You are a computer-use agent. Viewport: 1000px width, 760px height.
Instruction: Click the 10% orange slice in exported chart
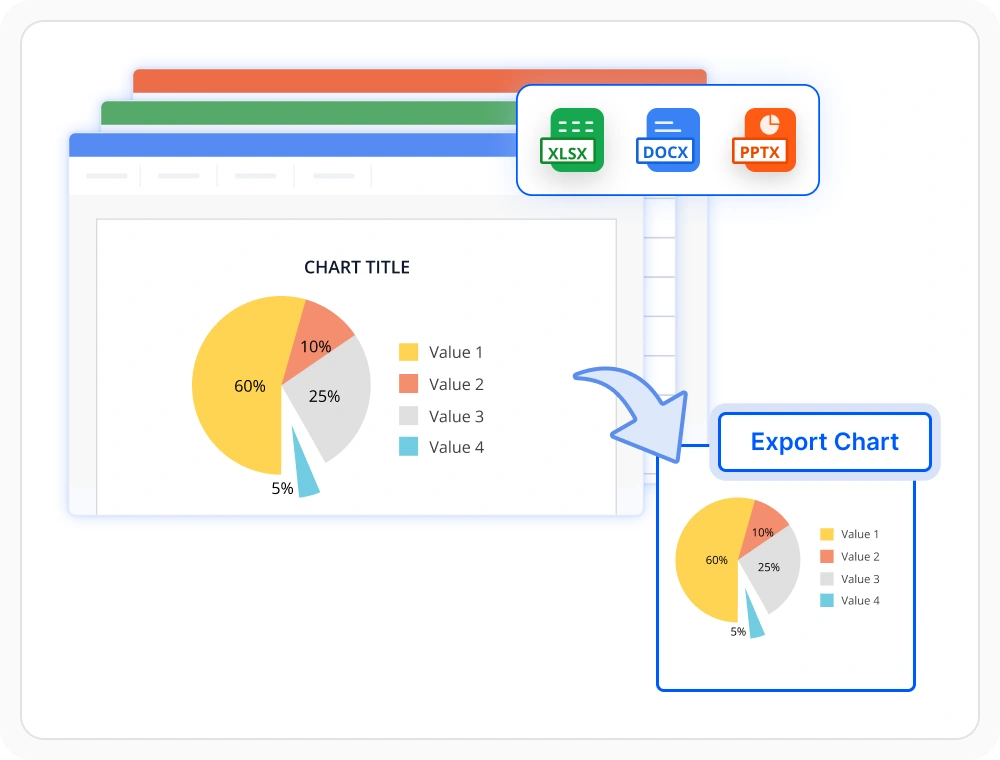click(x=763, y=528)
